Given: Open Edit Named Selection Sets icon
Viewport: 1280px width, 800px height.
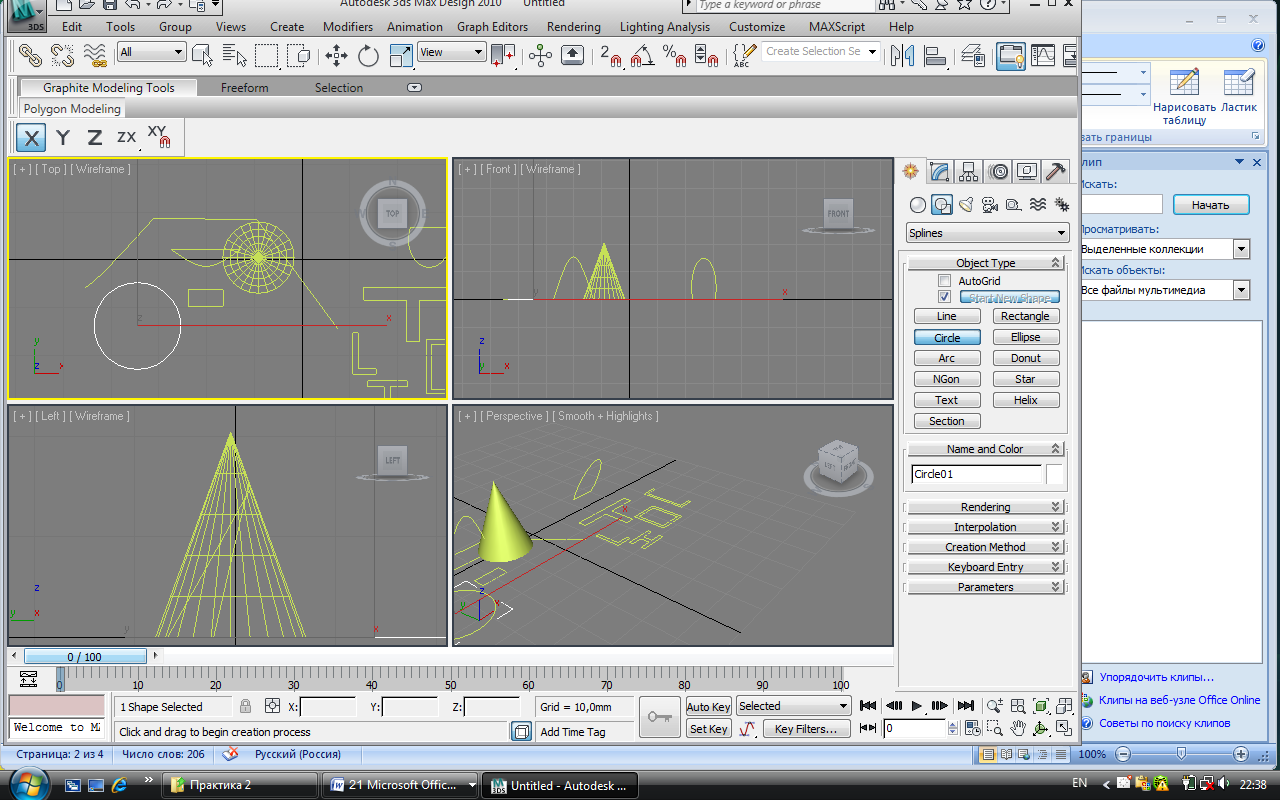Looking at the screenshot, I should [x=744, y=55].
